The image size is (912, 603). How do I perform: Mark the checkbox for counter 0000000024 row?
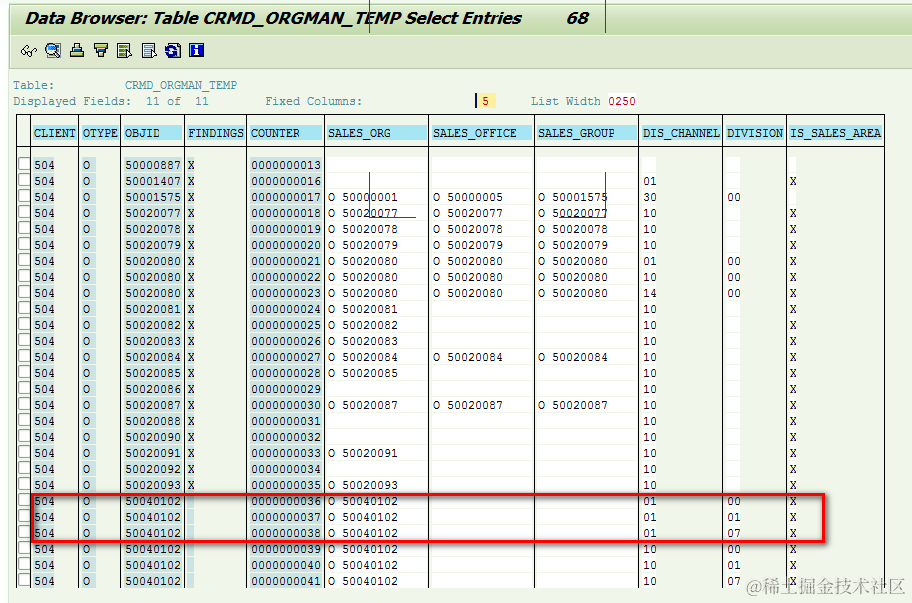point(24,308)
